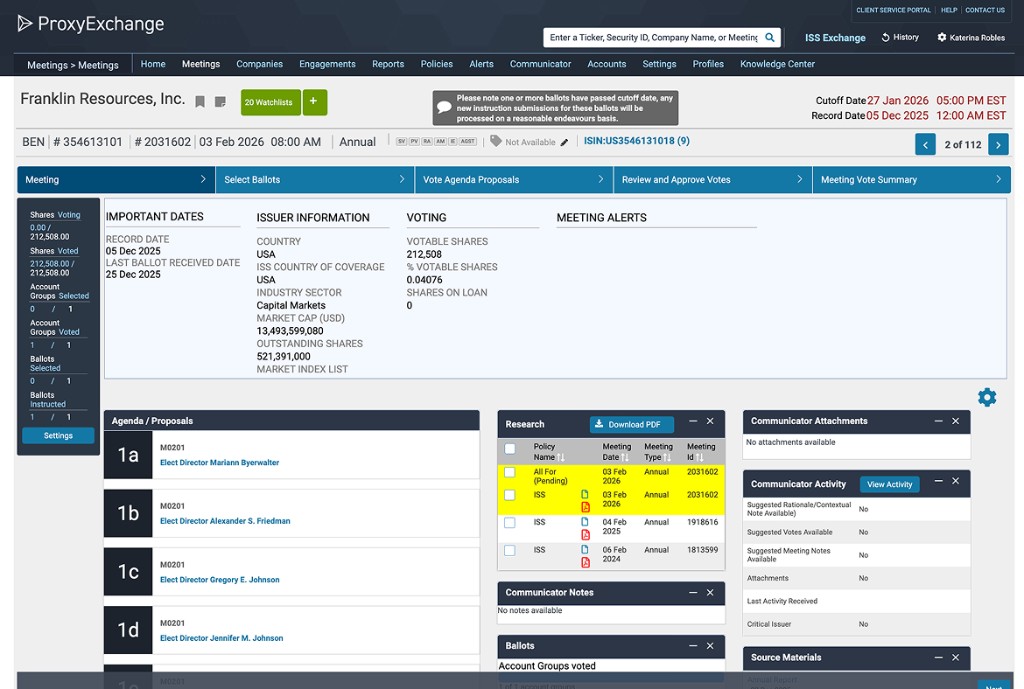Click the ticker search input field

click(x=654, y=37)
